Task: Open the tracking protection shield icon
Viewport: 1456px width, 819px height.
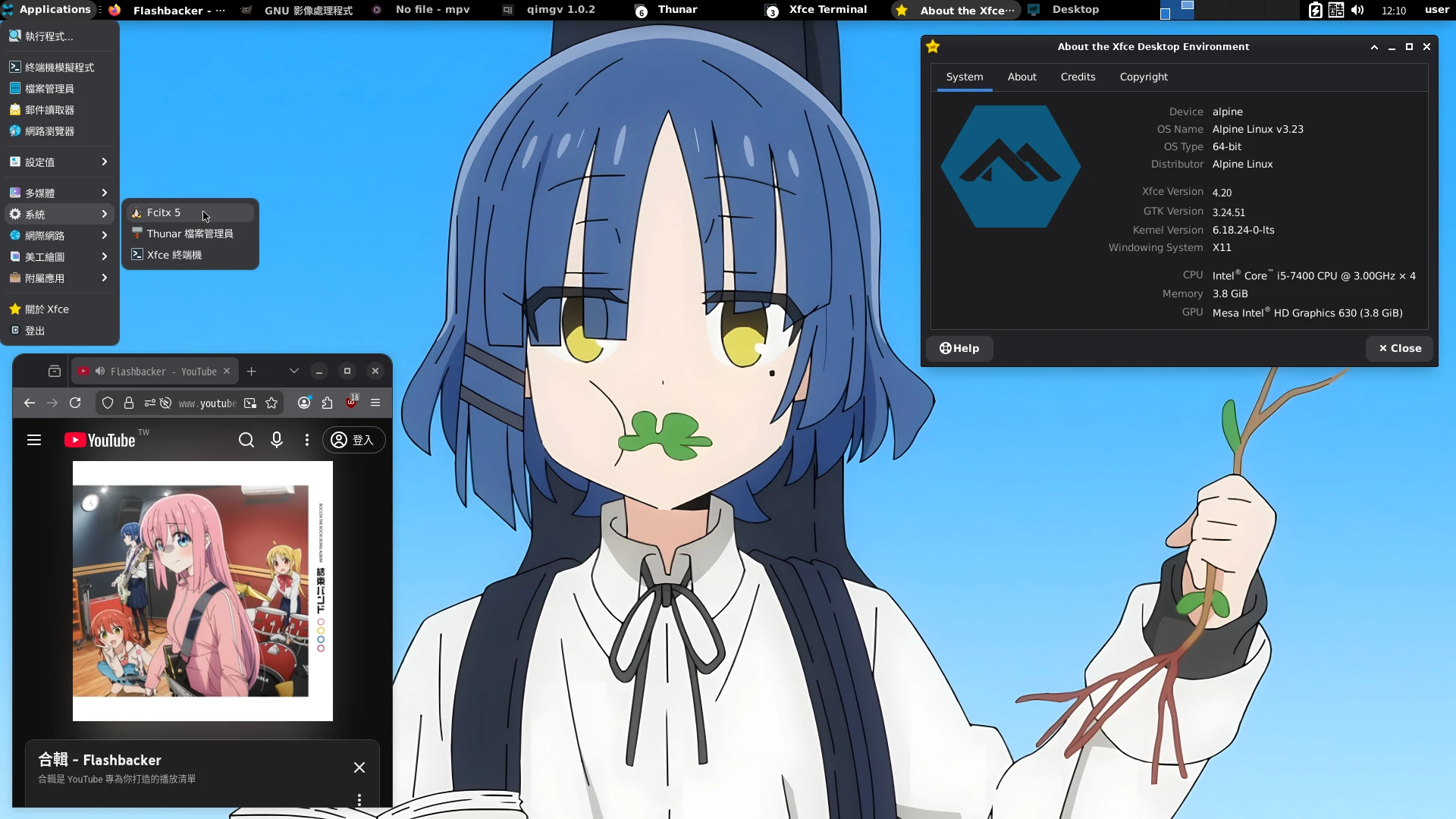Action: tap(108, 403)
